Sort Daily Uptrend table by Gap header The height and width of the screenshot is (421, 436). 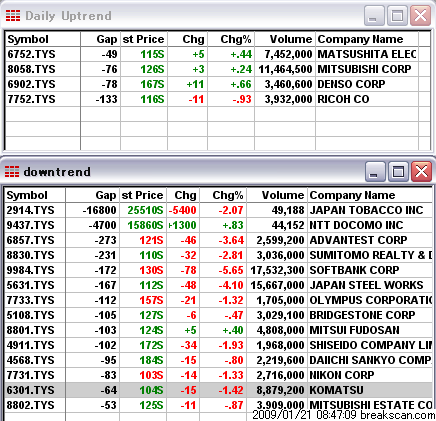100,39
